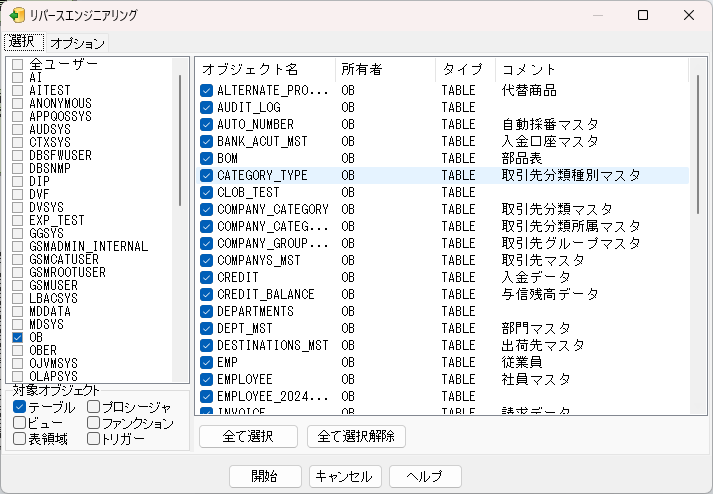Click the reverse engineering app icon in title bar
The width and height of the screenshot is (713, 494).
[x=17, y=15]
